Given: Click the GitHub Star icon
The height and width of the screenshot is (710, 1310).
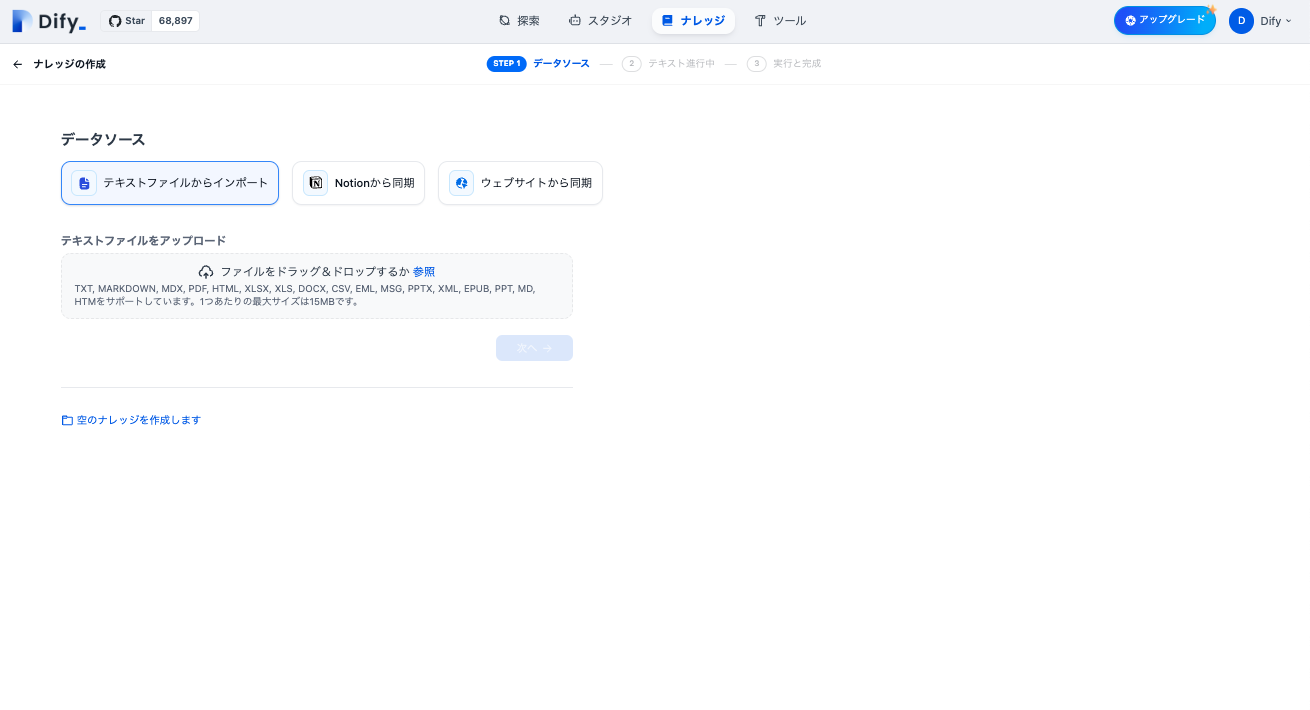Looking at the screenshot, I should pos(115,21).
